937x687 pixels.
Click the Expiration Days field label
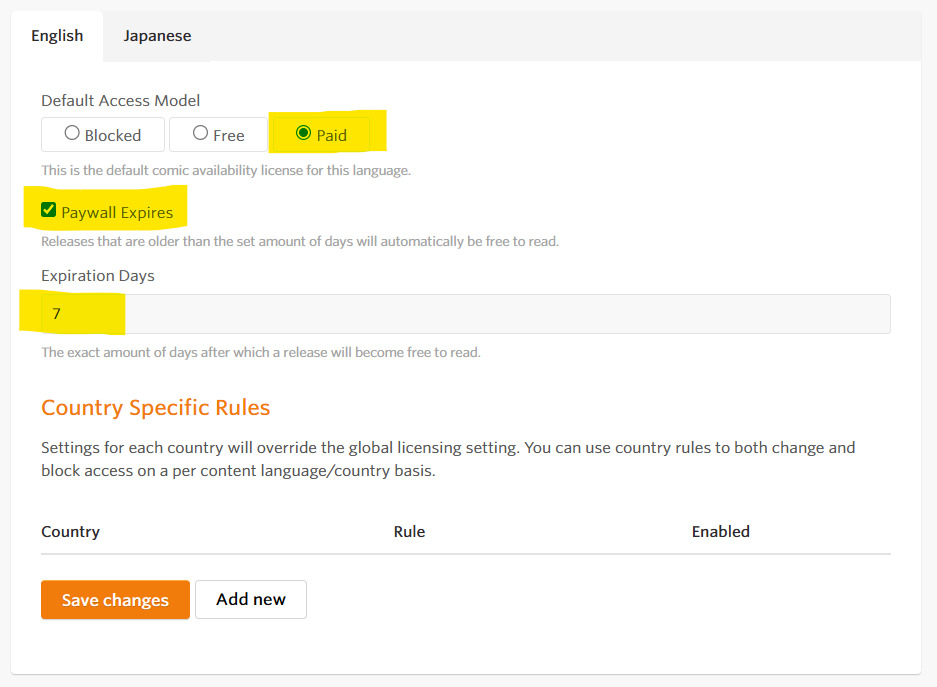pos(98,275)
